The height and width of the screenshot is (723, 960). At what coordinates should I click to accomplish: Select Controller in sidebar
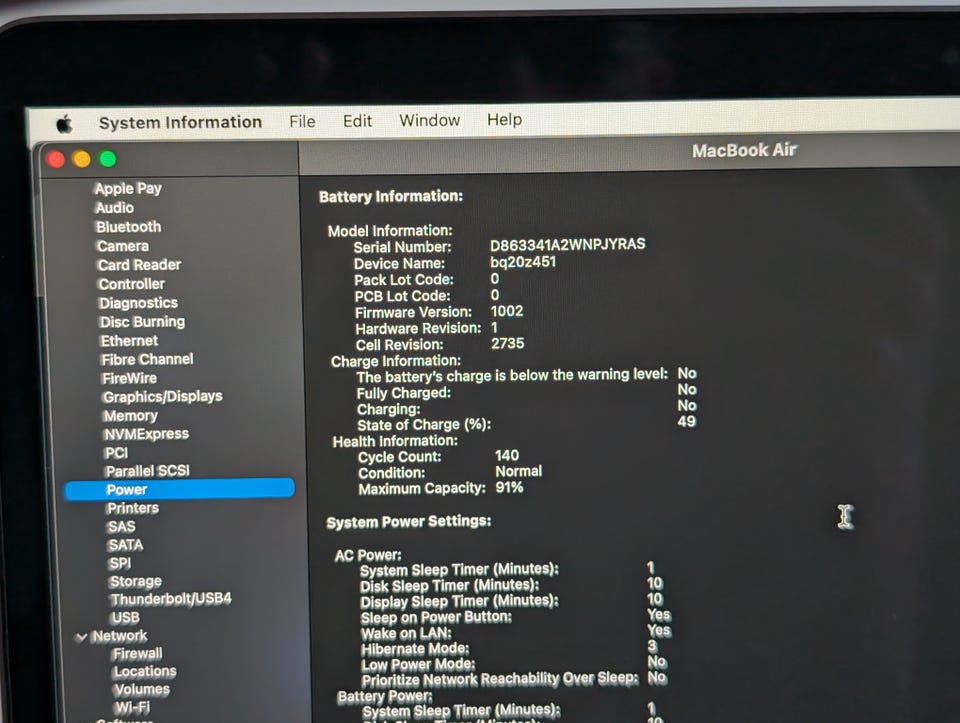tap(132, 284)
